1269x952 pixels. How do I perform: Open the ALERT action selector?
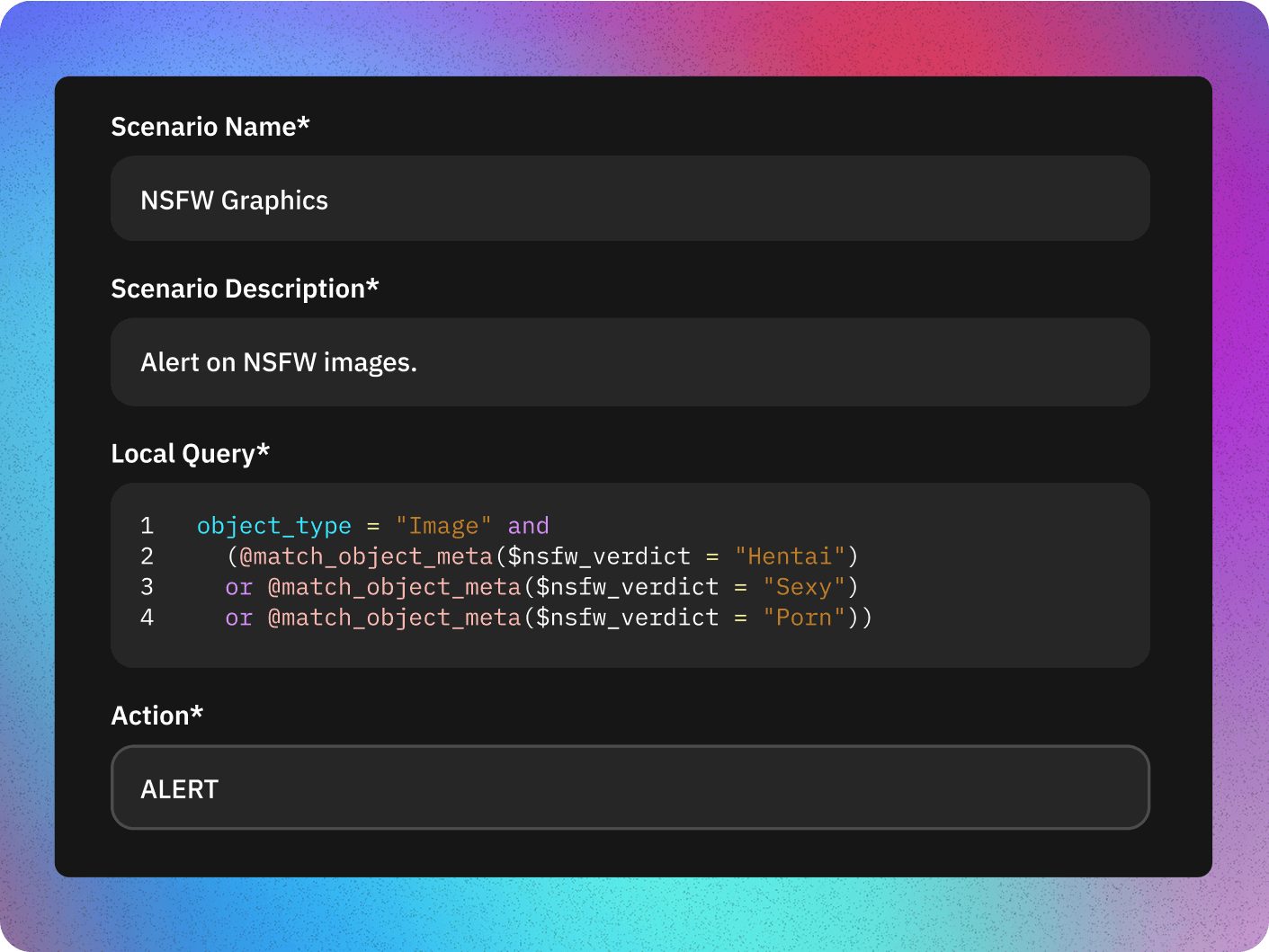click(x=630, y=787)
